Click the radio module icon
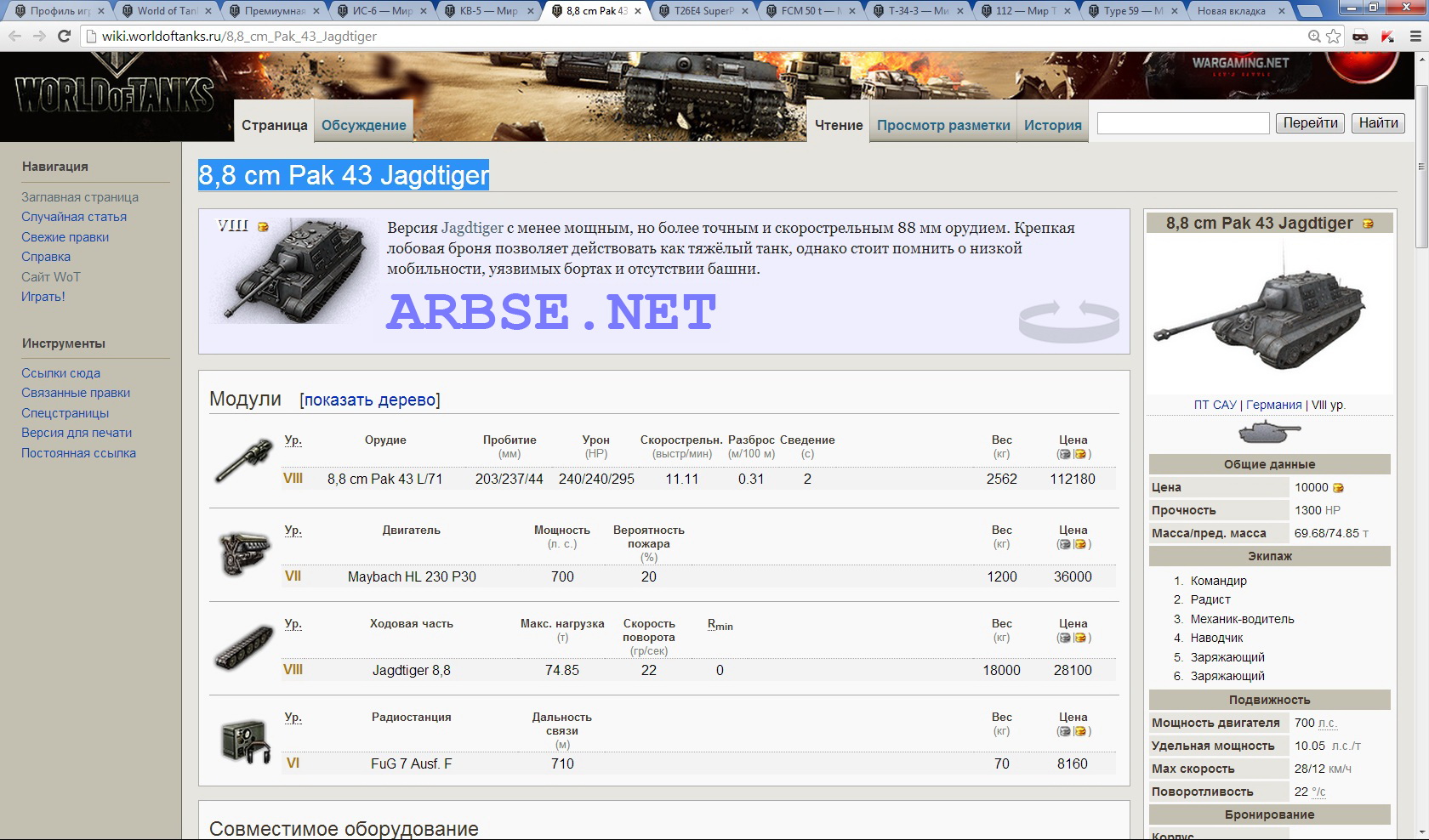Viewport: 1429px width, 840px height. pos(245,741)
